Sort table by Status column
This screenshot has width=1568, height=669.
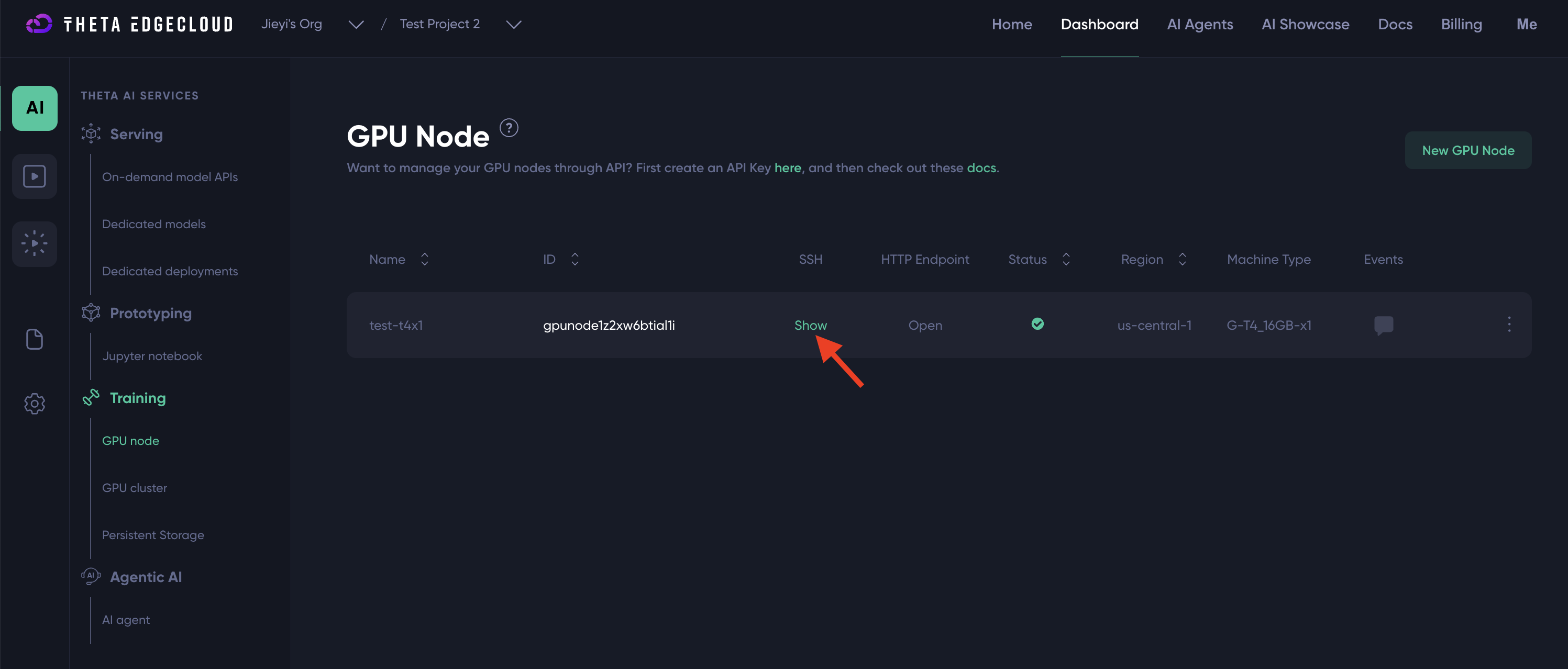[x=1066, y=260]
